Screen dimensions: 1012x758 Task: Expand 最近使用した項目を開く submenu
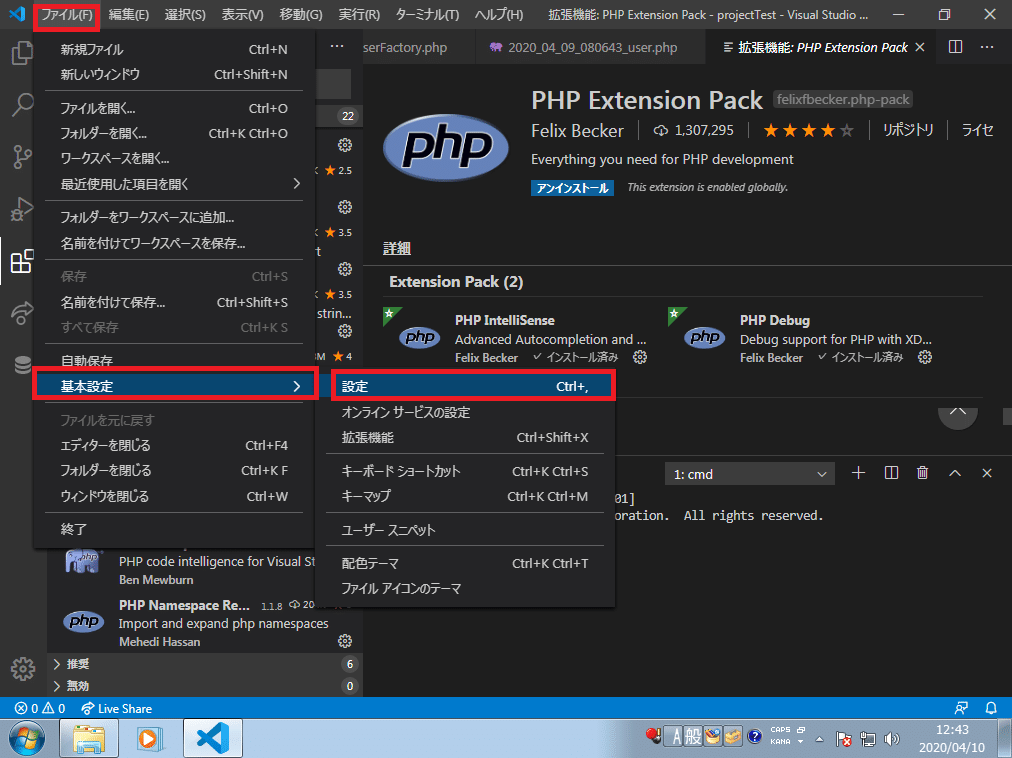[174, 184]
